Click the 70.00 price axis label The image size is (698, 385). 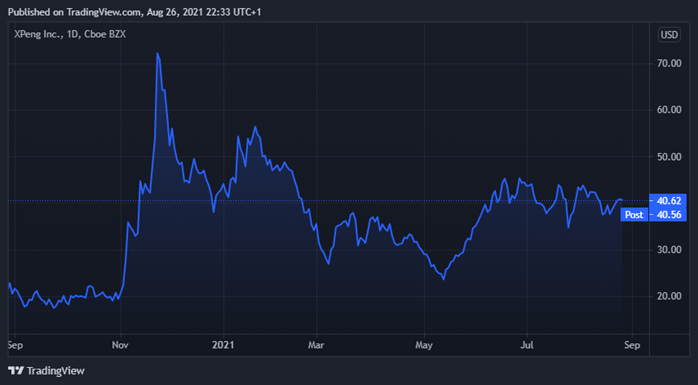point(669,64)
